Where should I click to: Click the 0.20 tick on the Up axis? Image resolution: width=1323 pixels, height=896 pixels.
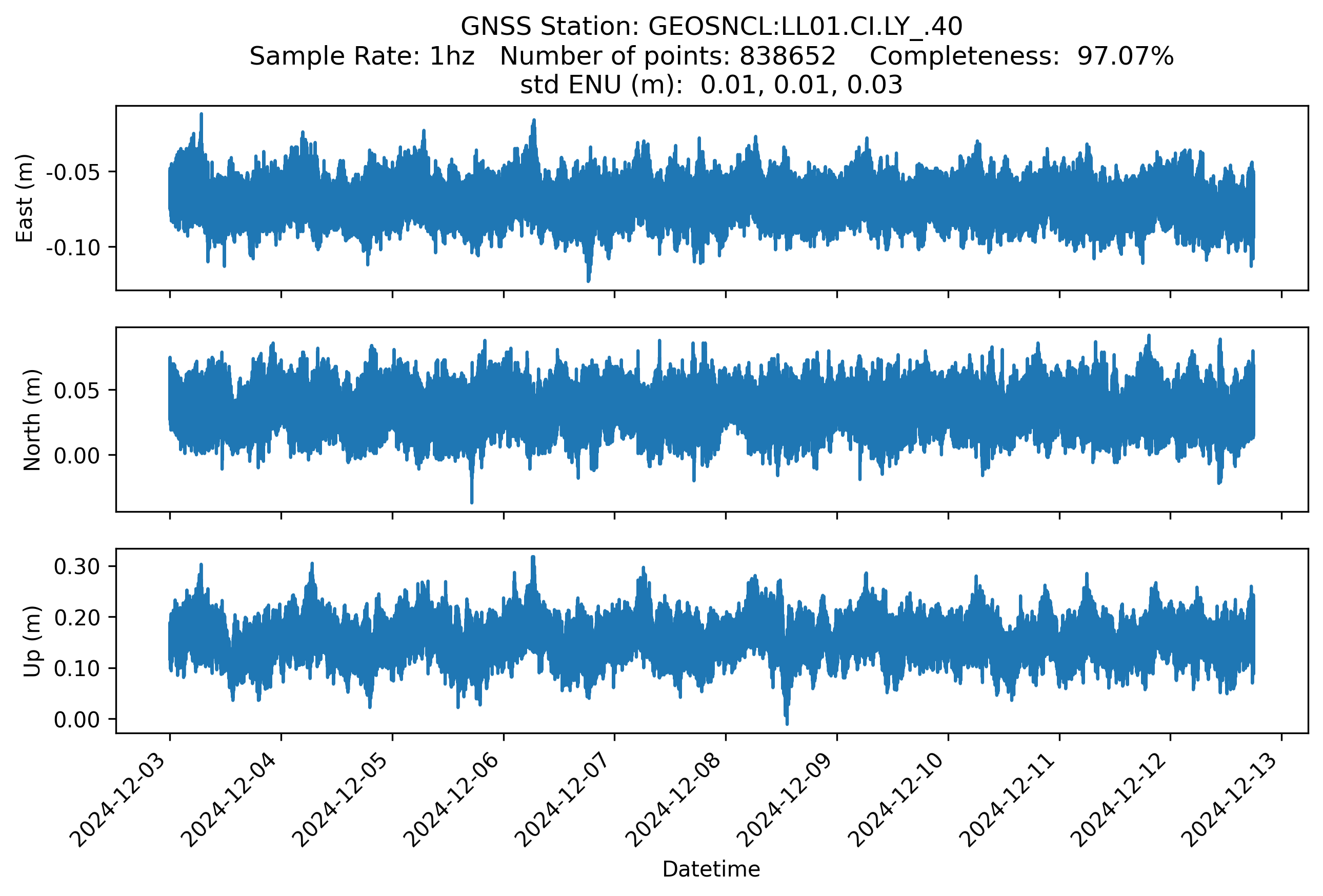coord(77,617)
